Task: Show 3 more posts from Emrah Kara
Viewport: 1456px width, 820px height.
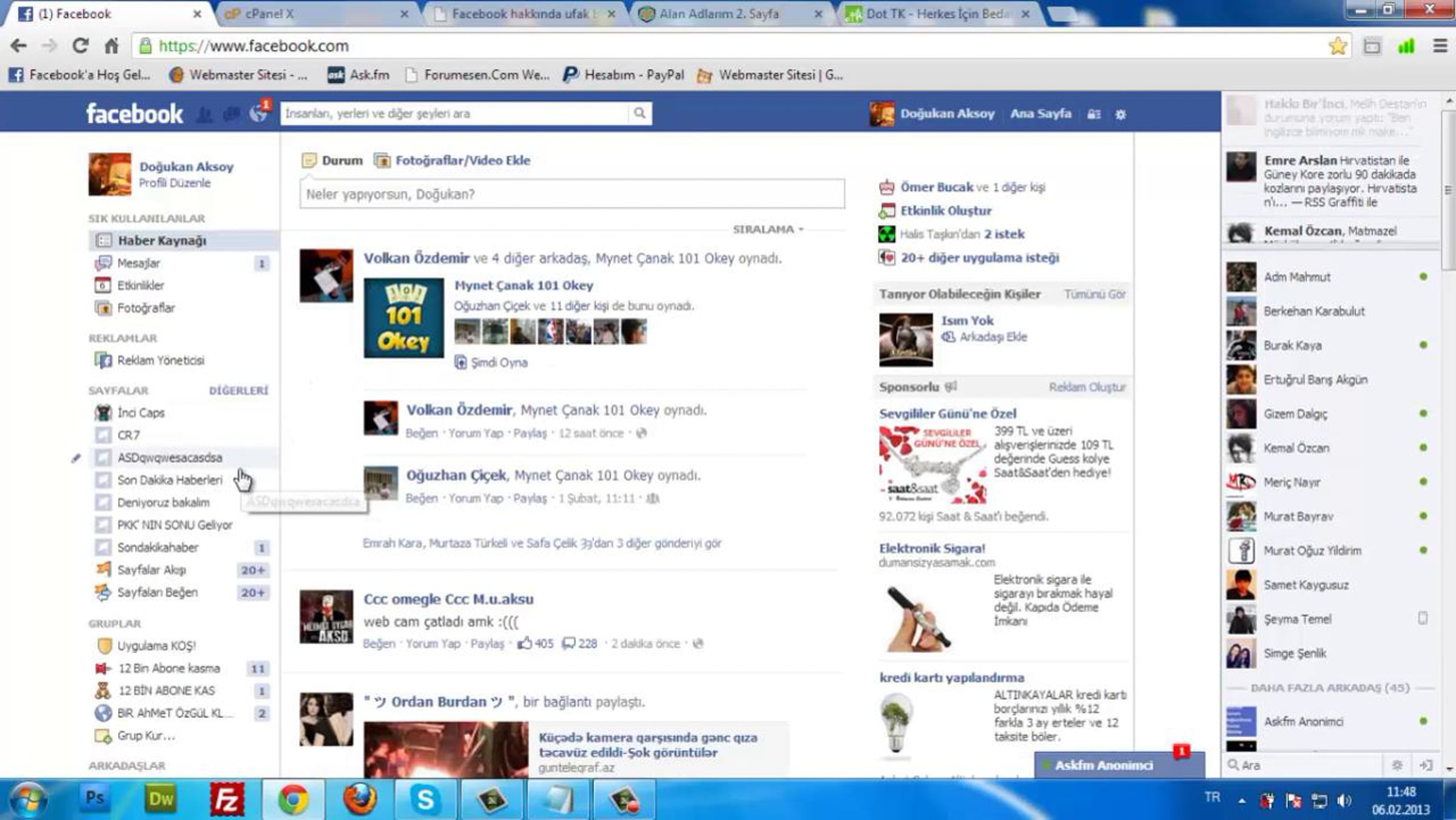Action: point(542,543)
